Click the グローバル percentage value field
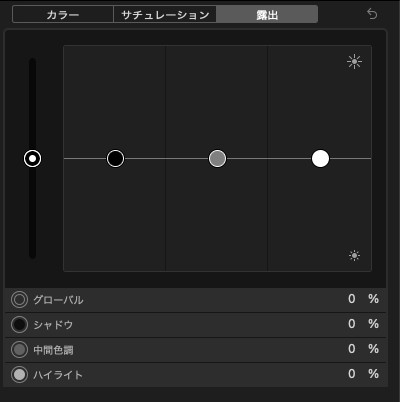Viewport: 400px width, 402px height. click(352, 299)
